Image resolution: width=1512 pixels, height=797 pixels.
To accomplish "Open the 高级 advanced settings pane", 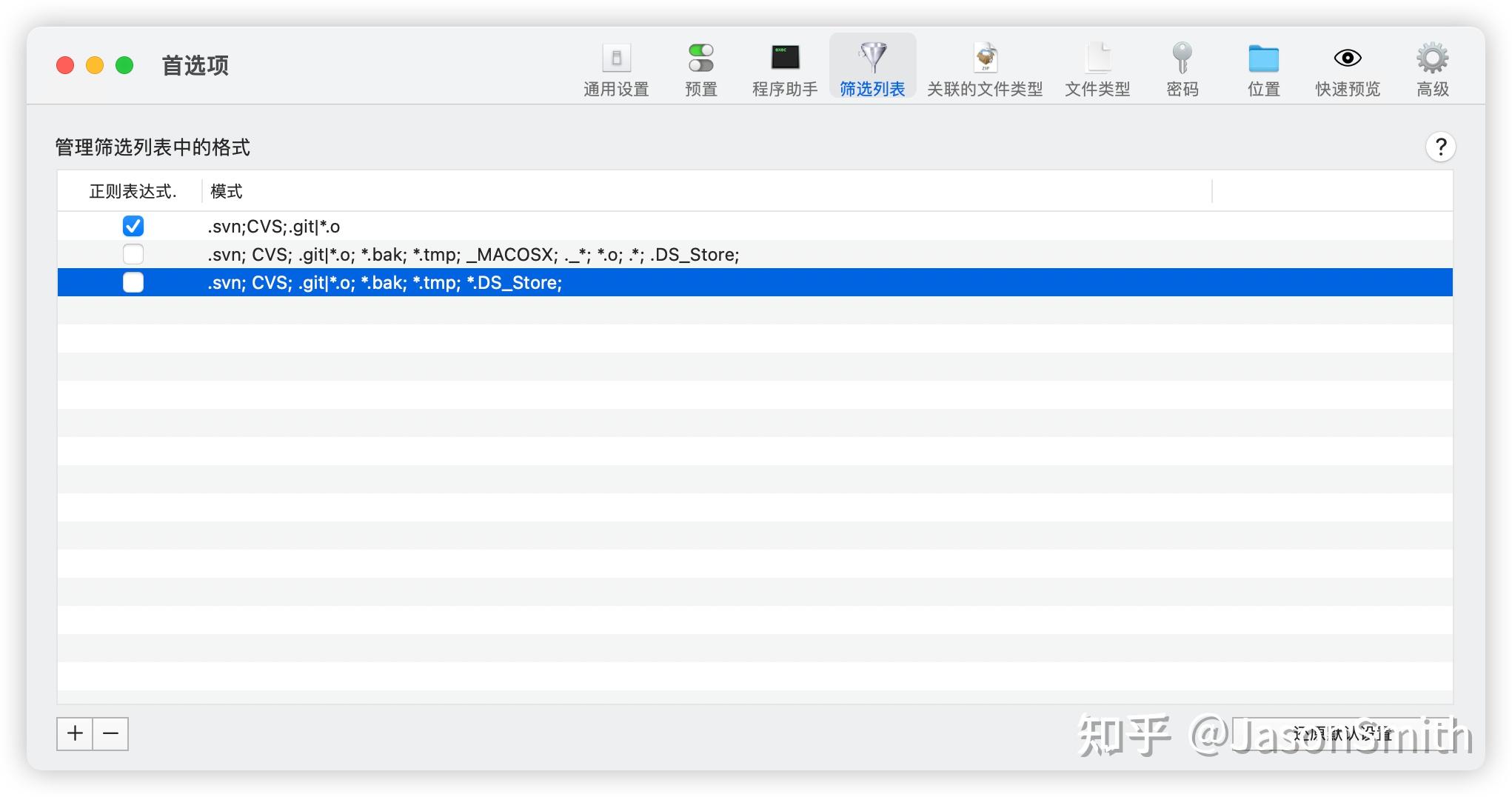I will (x=1431, y=68).
